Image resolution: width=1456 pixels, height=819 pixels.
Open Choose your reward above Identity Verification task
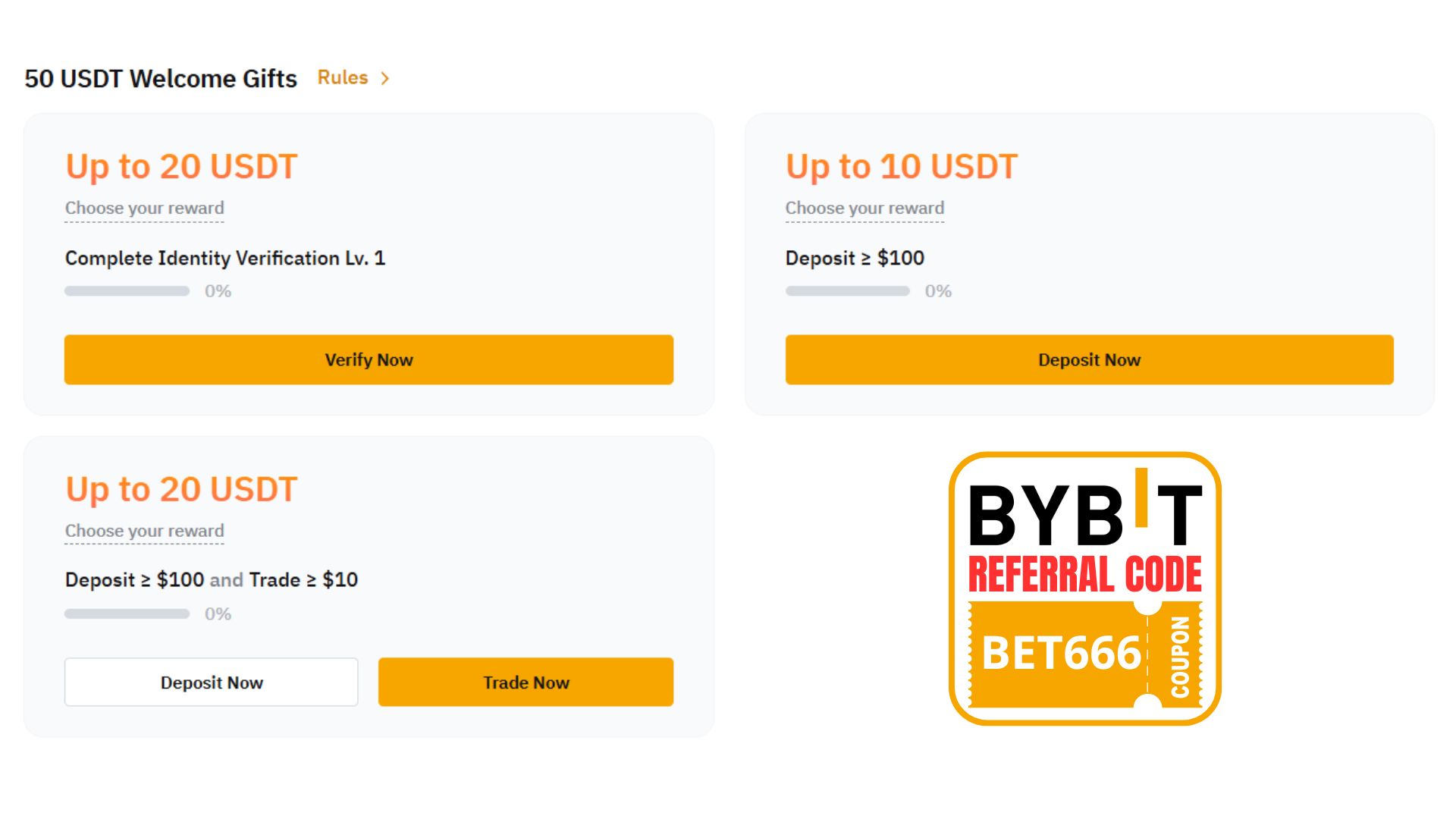click(144, 208)
